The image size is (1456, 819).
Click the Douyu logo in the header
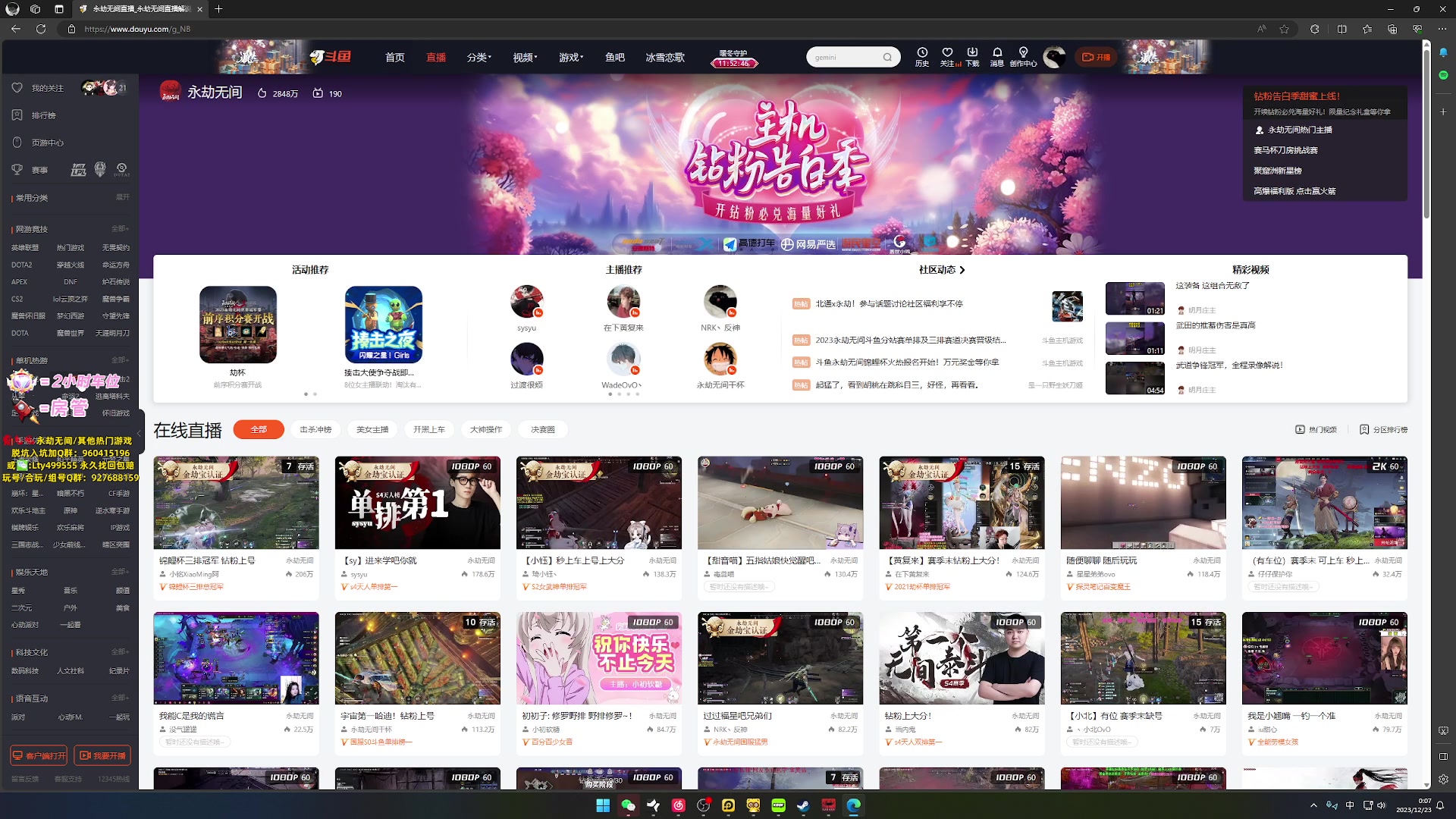pos(331,57)
